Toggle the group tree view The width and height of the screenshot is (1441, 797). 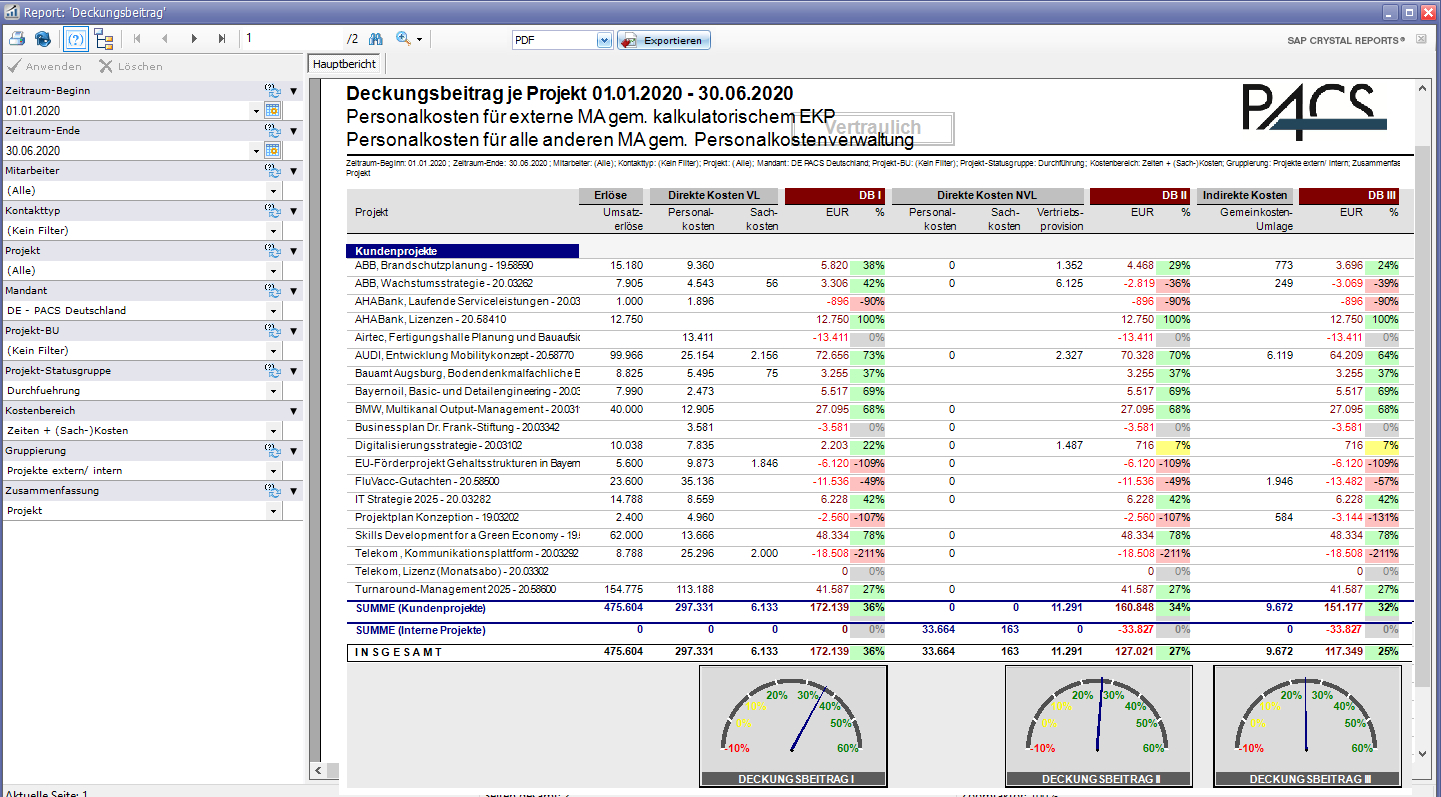pos(104,40)
